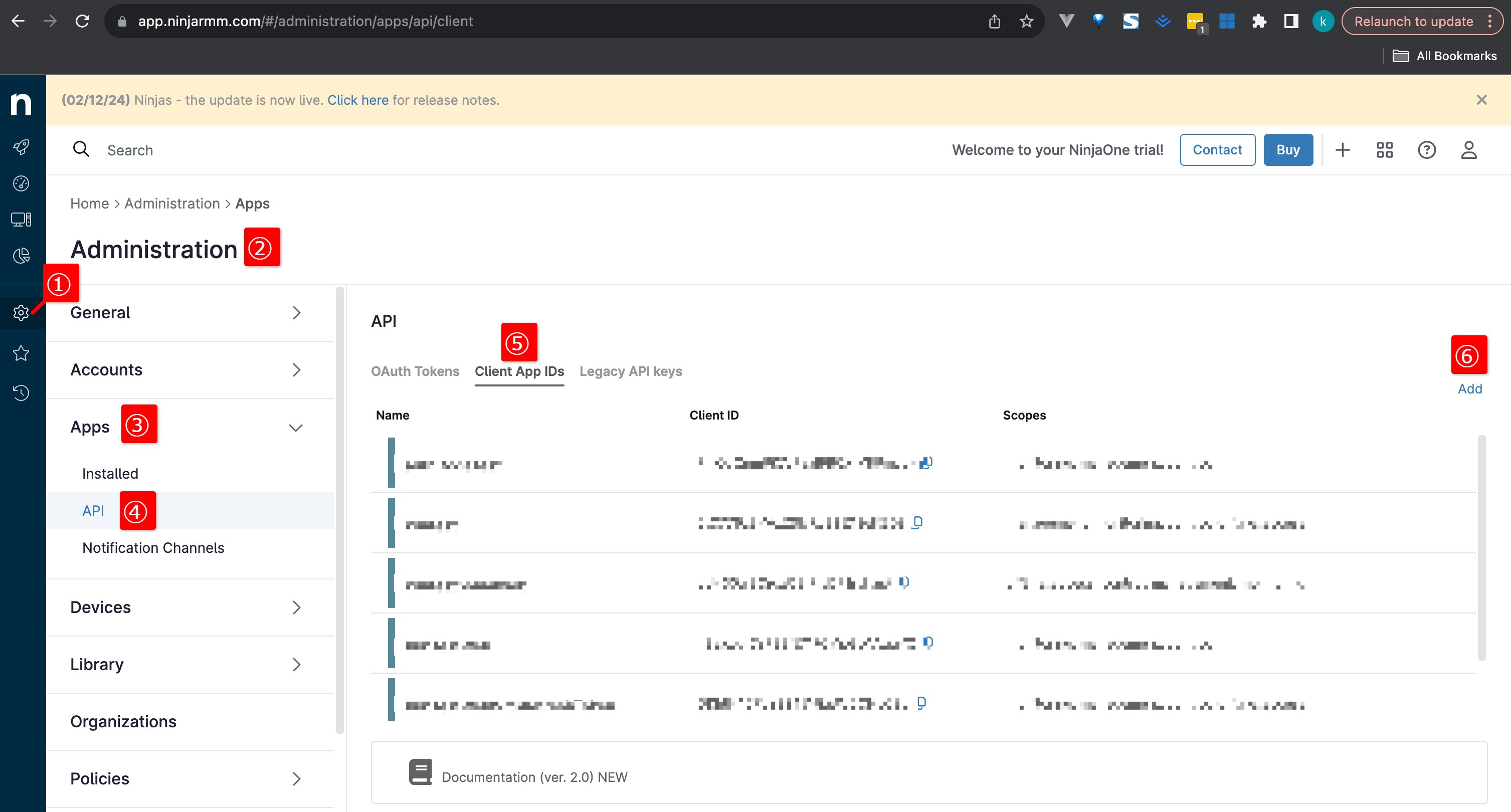The height and width of the screenshot is (812, 1511).
Task: Expand the Library section
Action: tap(190, 664)
